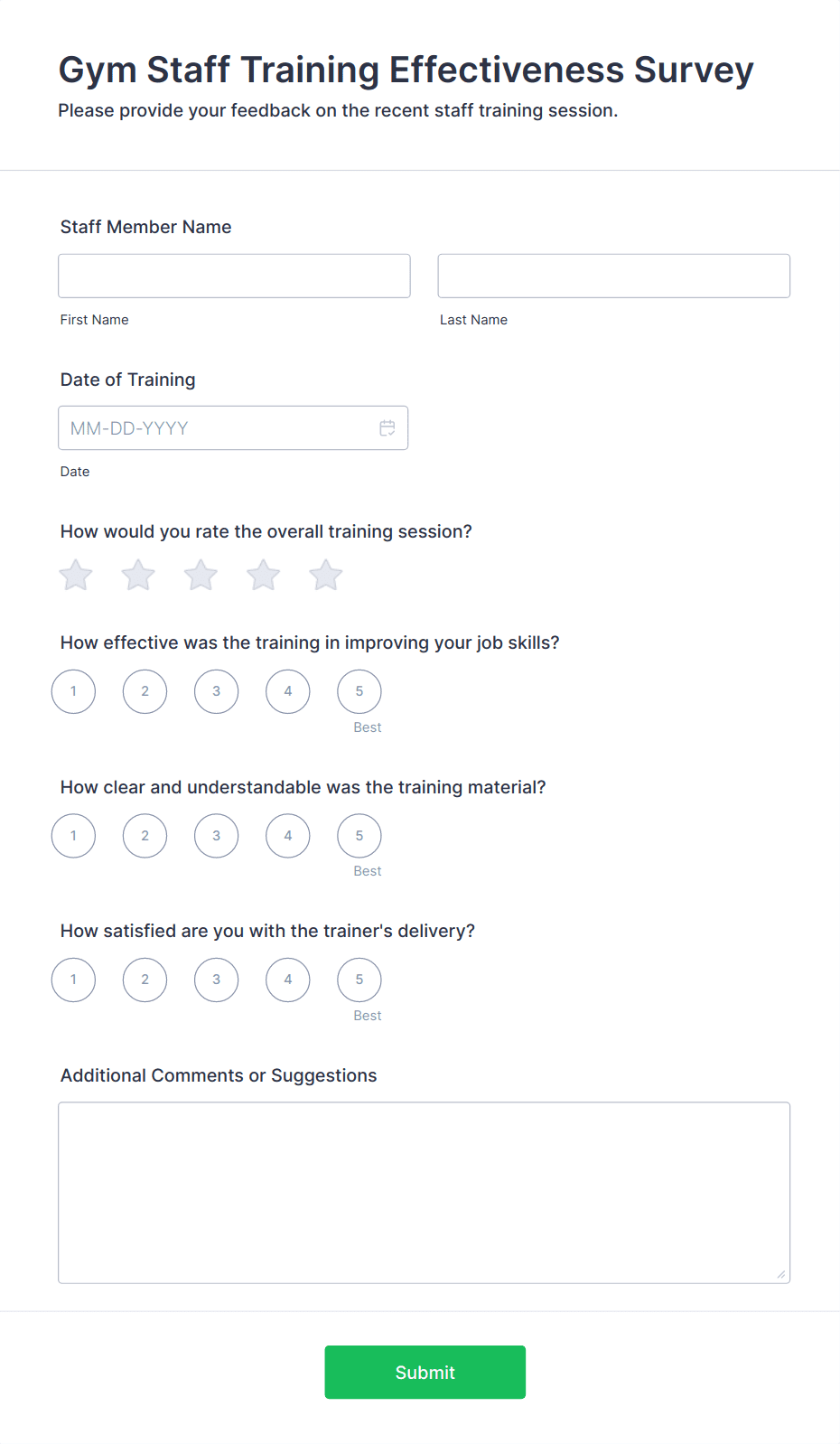Image resolution: width=840 pixels, height=1444 pixels.
Task: Click the Last Name input field
Action: coord(614,276)
